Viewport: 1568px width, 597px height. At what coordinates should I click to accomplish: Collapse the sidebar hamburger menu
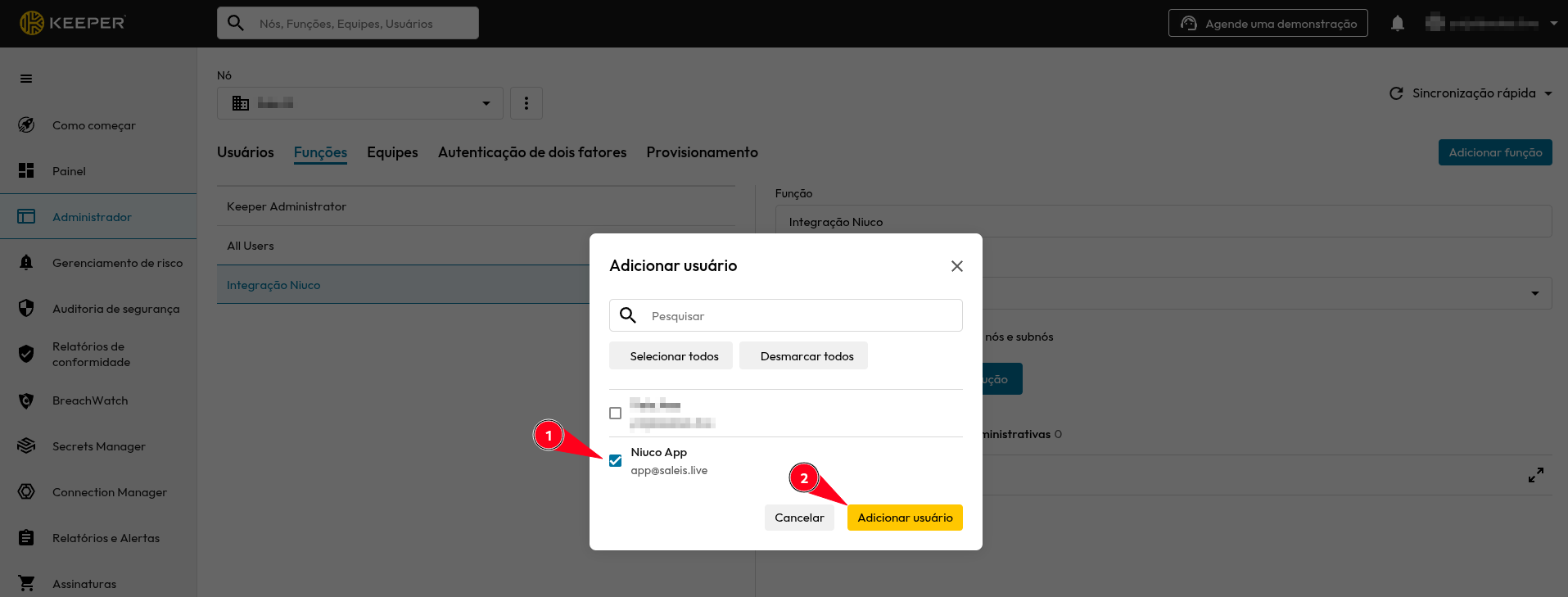click(x=26, y=79)
